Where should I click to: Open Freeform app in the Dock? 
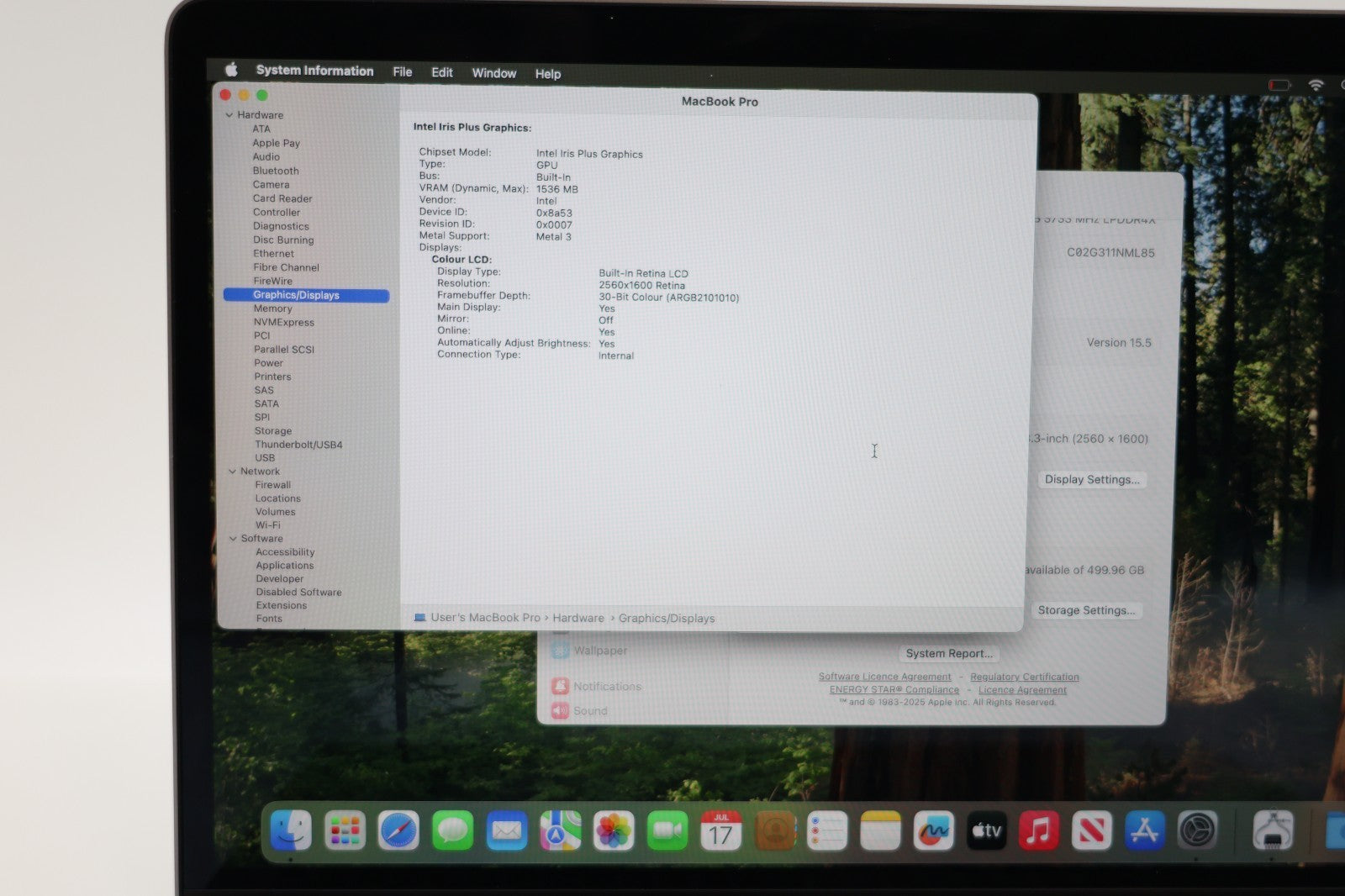click(934, 831)
